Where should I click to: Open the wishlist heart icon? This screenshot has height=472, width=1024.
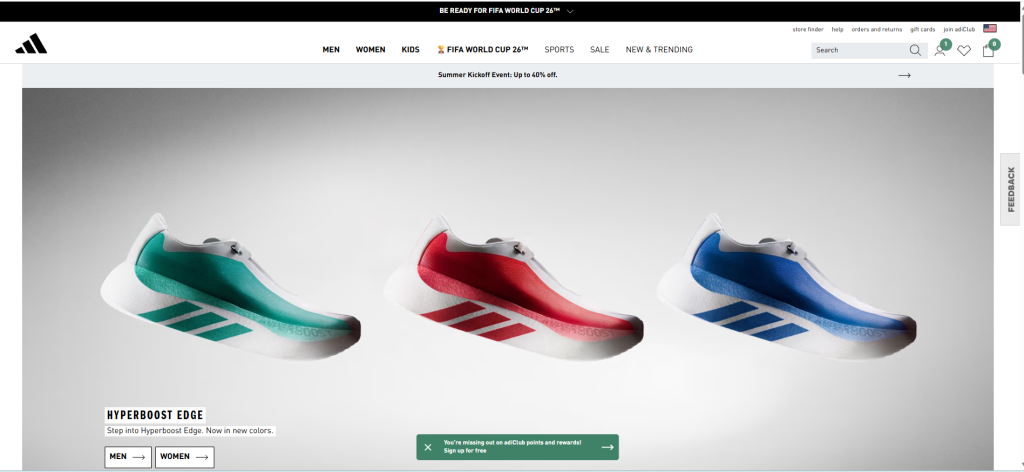964,51
